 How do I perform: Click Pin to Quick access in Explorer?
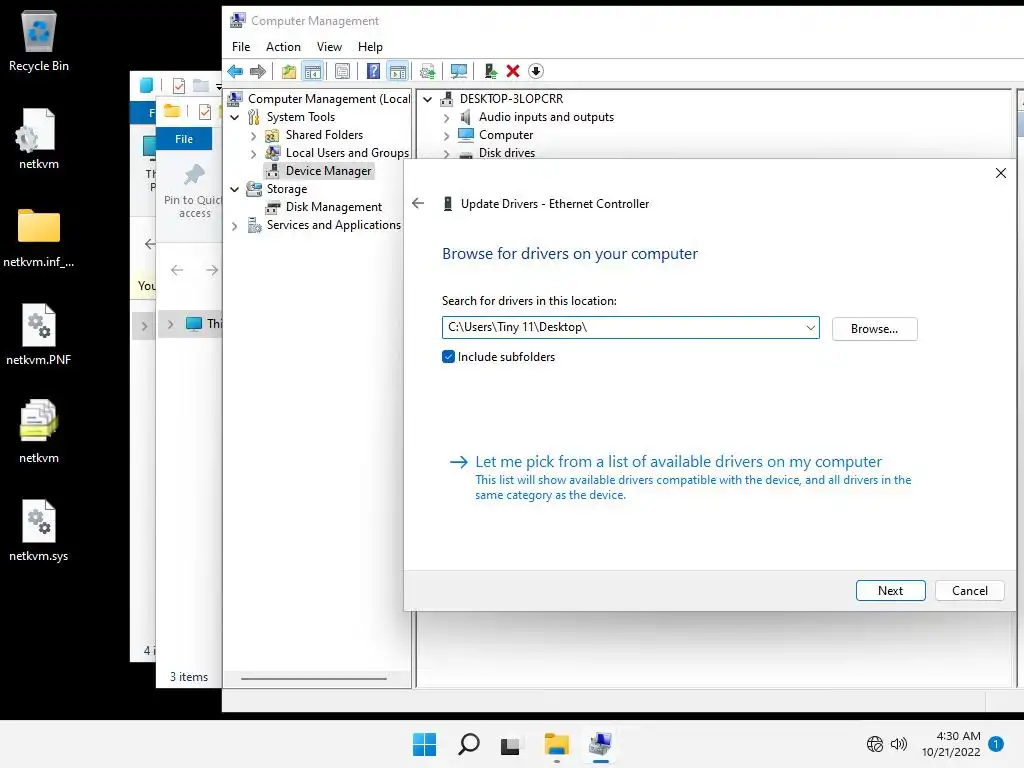tap(194, 191)
